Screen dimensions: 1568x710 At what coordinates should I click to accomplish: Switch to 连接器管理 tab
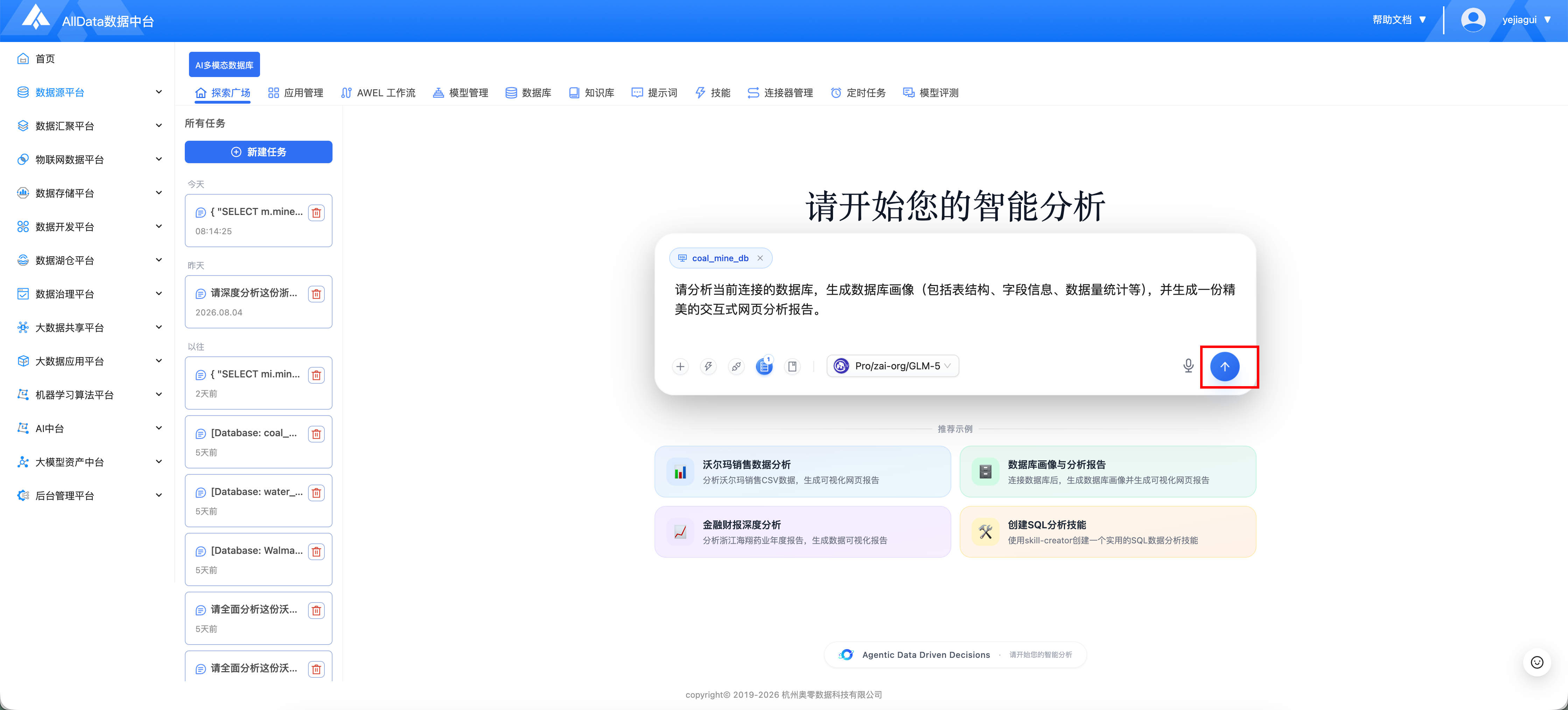click(x=780, y=93)
